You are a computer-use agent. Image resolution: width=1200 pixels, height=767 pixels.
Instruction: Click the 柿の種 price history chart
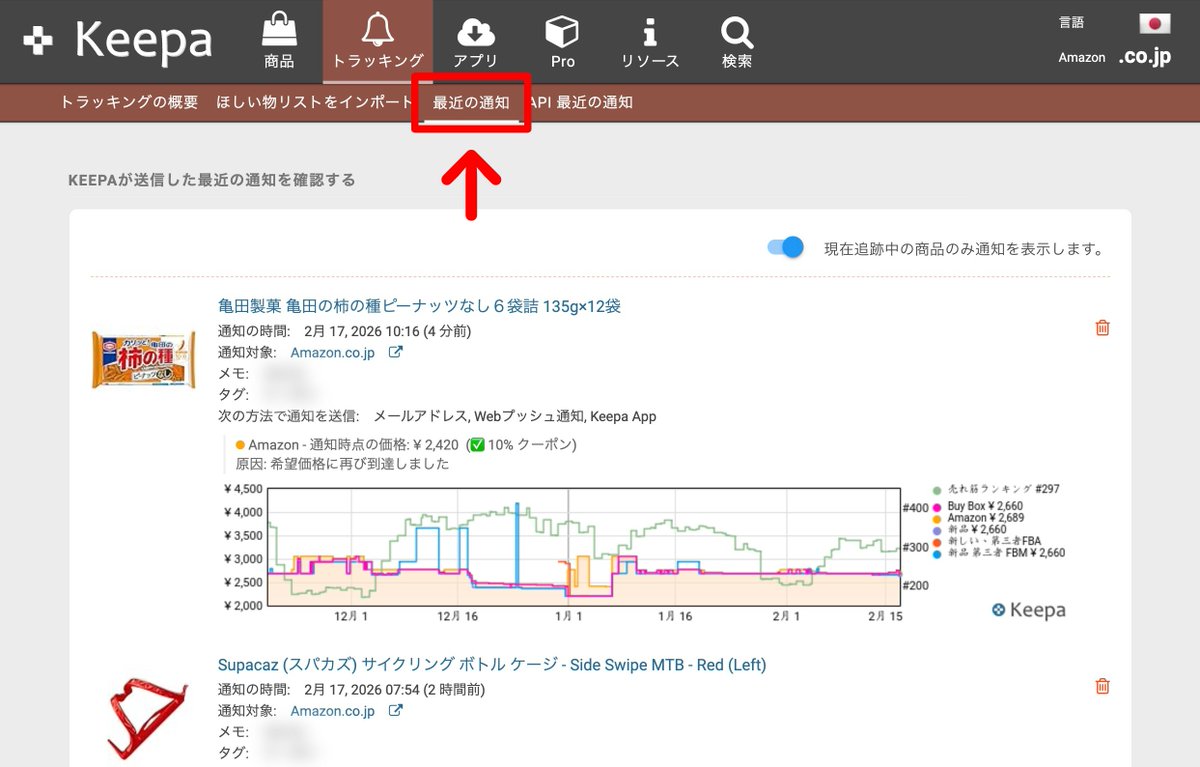585,547
